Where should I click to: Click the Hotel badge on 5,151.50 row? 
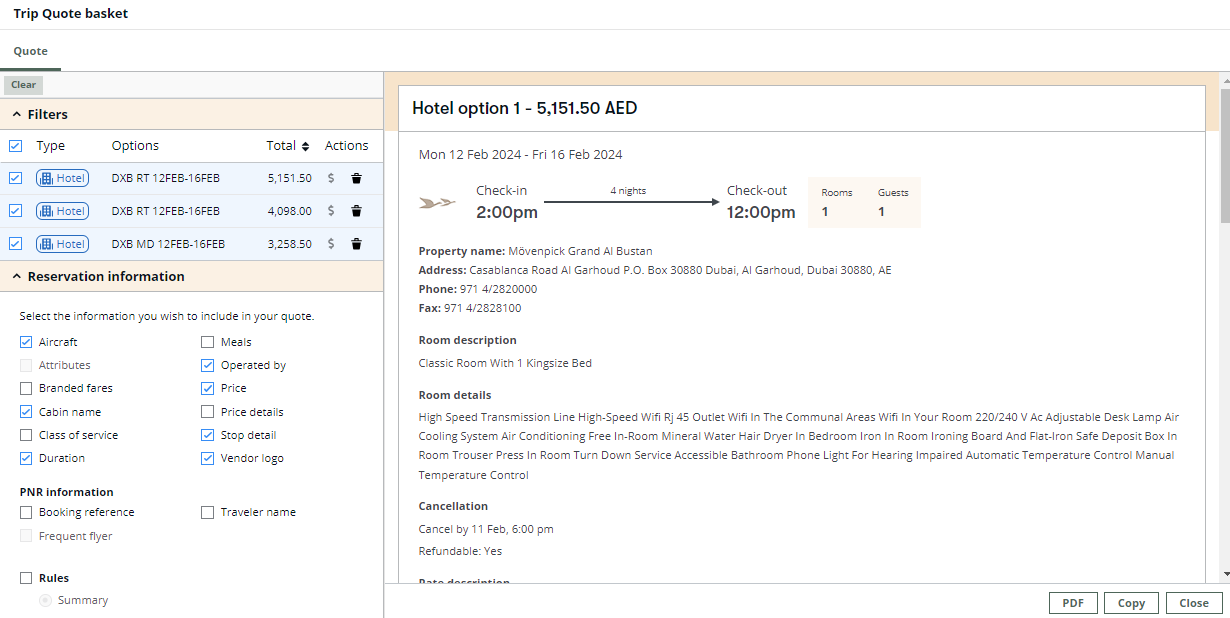(x=62, y=178)
